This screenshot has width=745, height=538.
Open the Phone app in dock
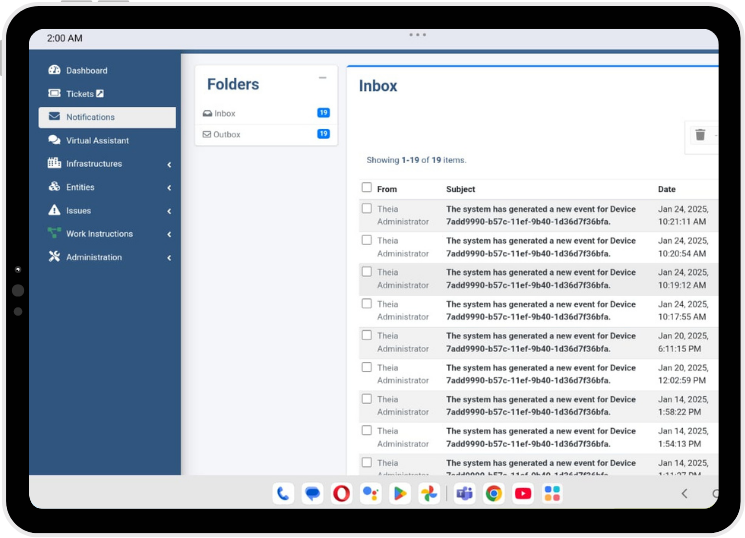click(283, 494)
